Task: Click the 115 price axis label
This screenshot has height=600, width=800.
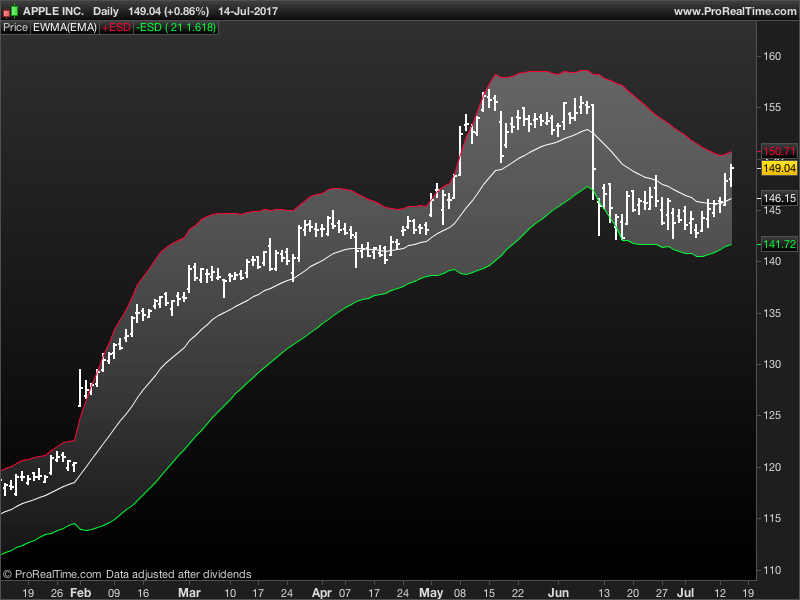Action: pyautogui.click(x=772, y=518)
